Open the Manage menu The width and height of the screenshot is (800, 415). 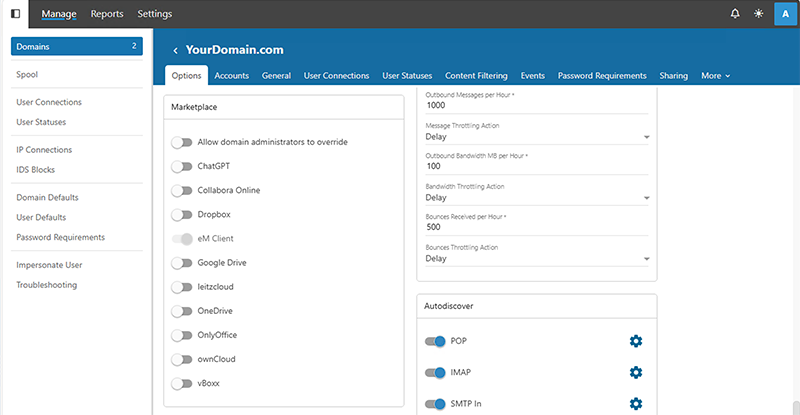[x=59, y=14]
